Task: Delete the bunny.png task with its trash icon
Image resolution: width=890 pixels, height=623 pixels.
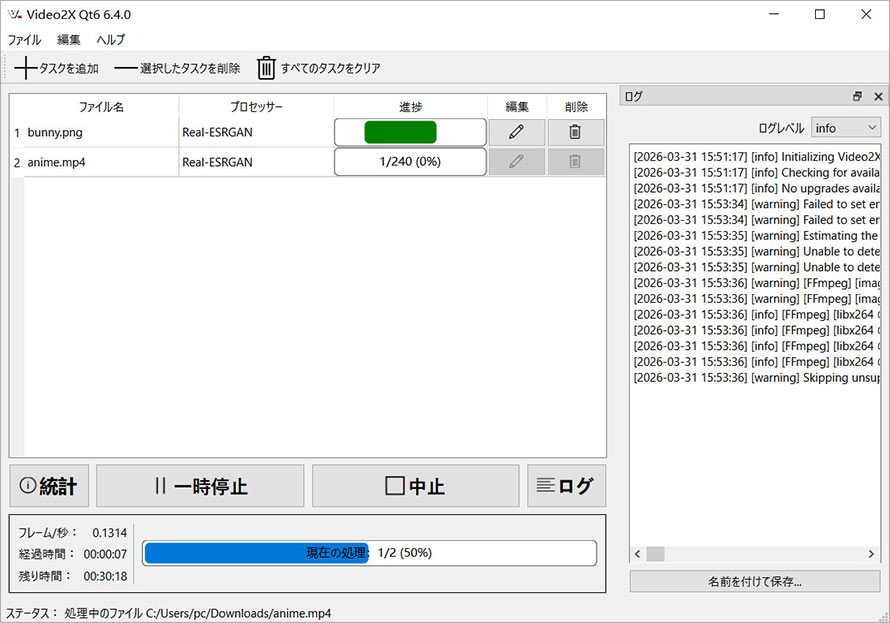Action: click(576, 132)
